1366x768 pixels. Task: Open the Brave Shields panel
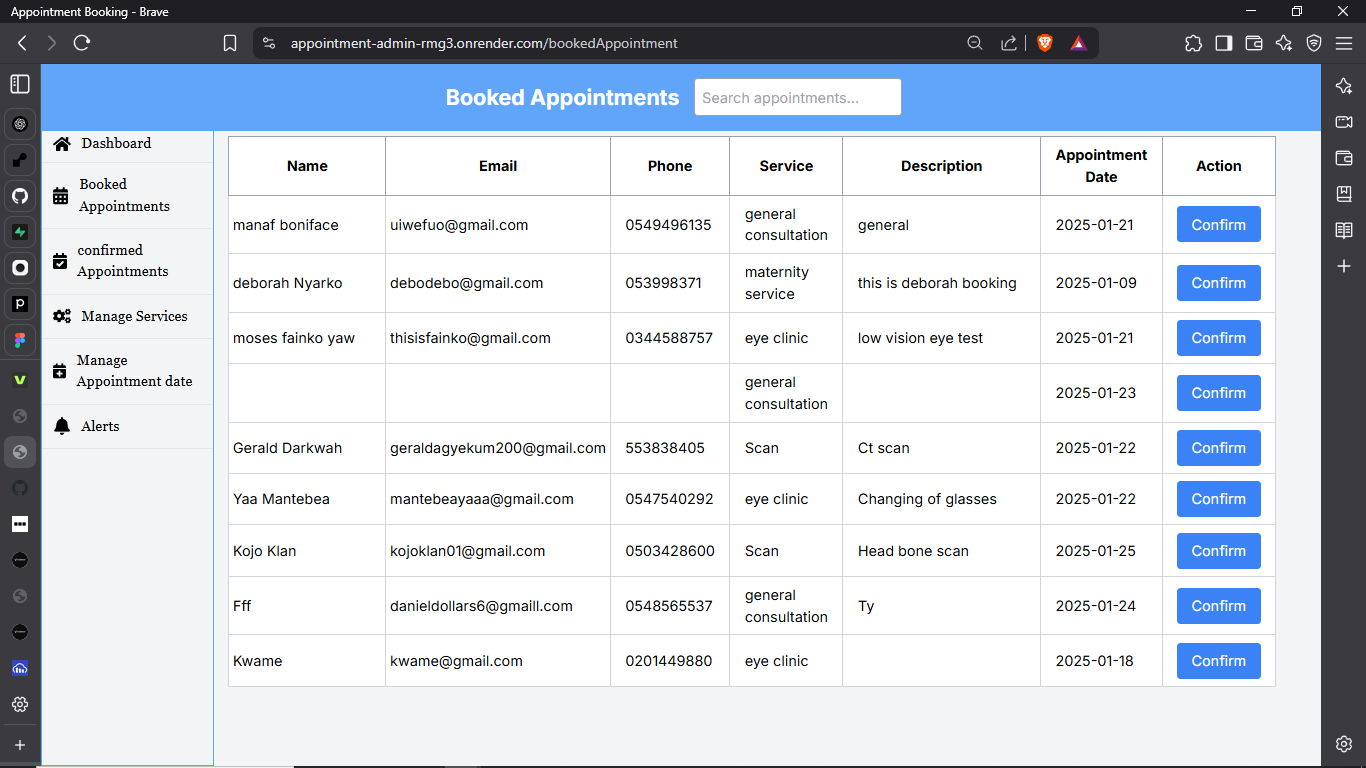1044,43
